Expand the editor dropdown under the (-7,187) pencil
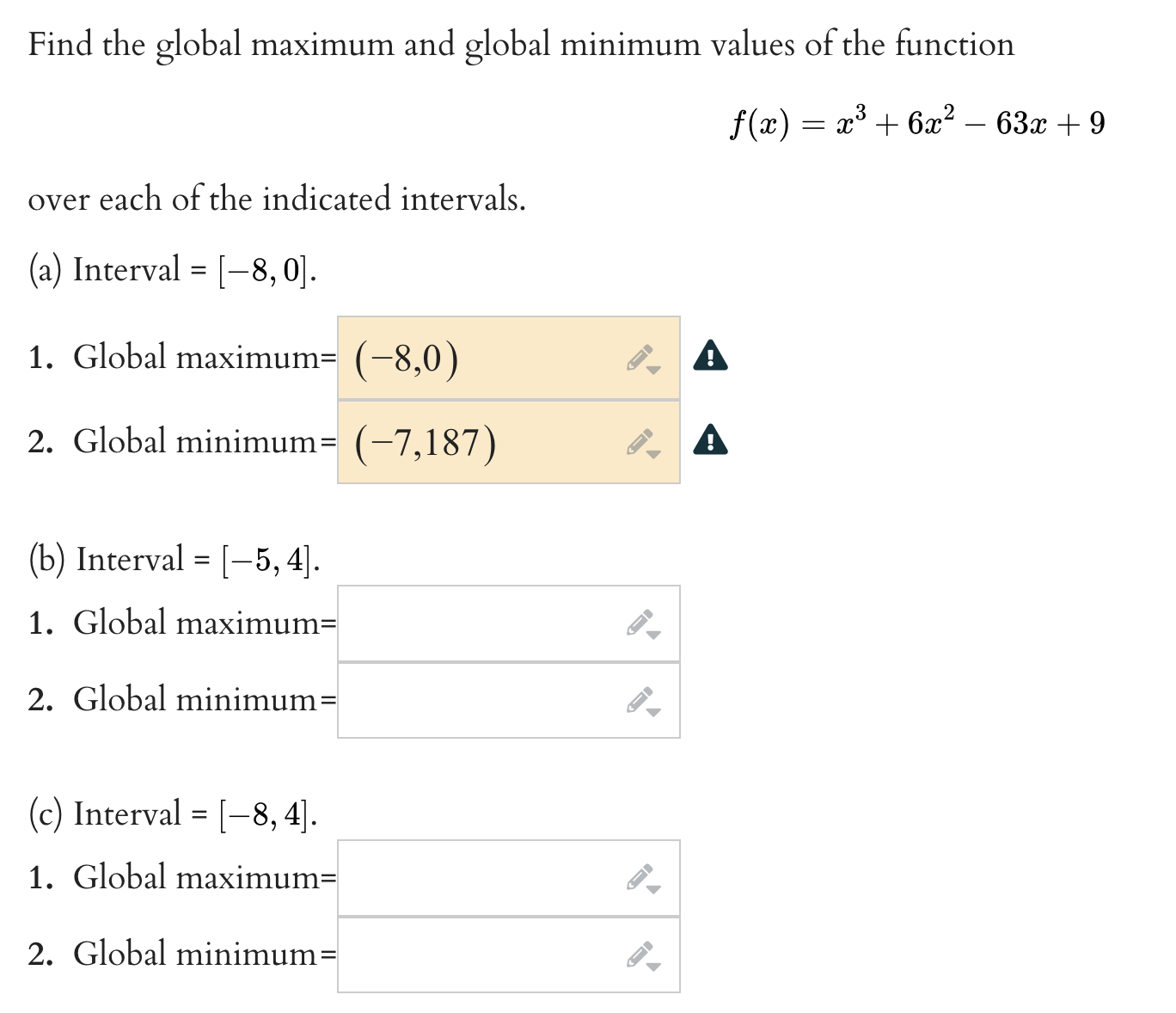 pos(654,453)
